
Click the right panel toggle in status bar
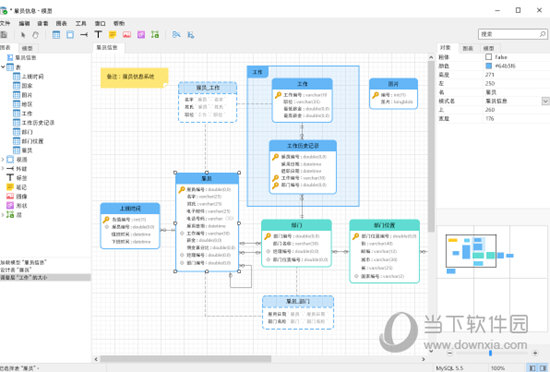coord(542,368)
